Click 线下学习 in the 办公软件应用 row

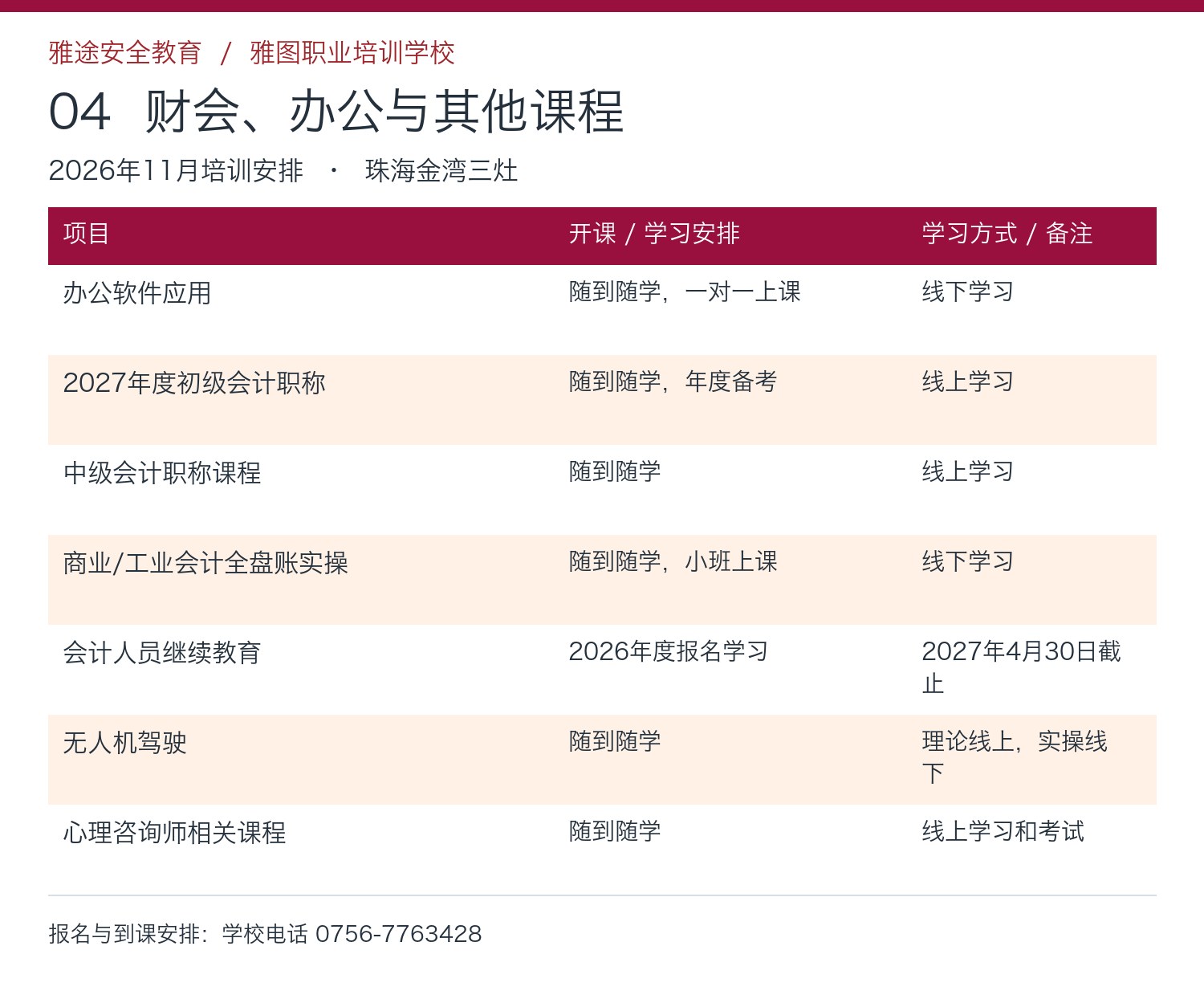(967, 292)
